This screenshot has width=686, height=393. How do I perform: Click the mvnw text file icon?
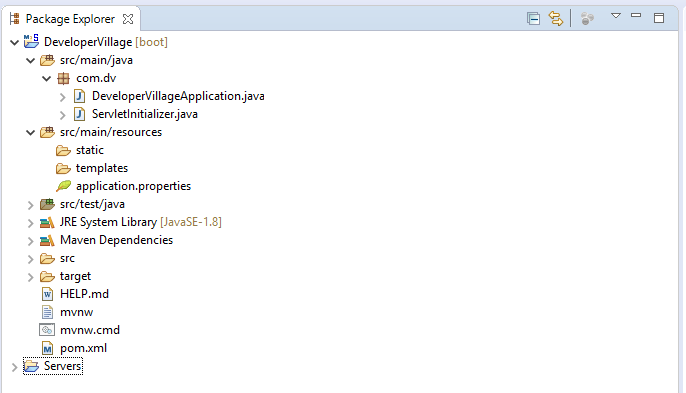click(47, 312)
